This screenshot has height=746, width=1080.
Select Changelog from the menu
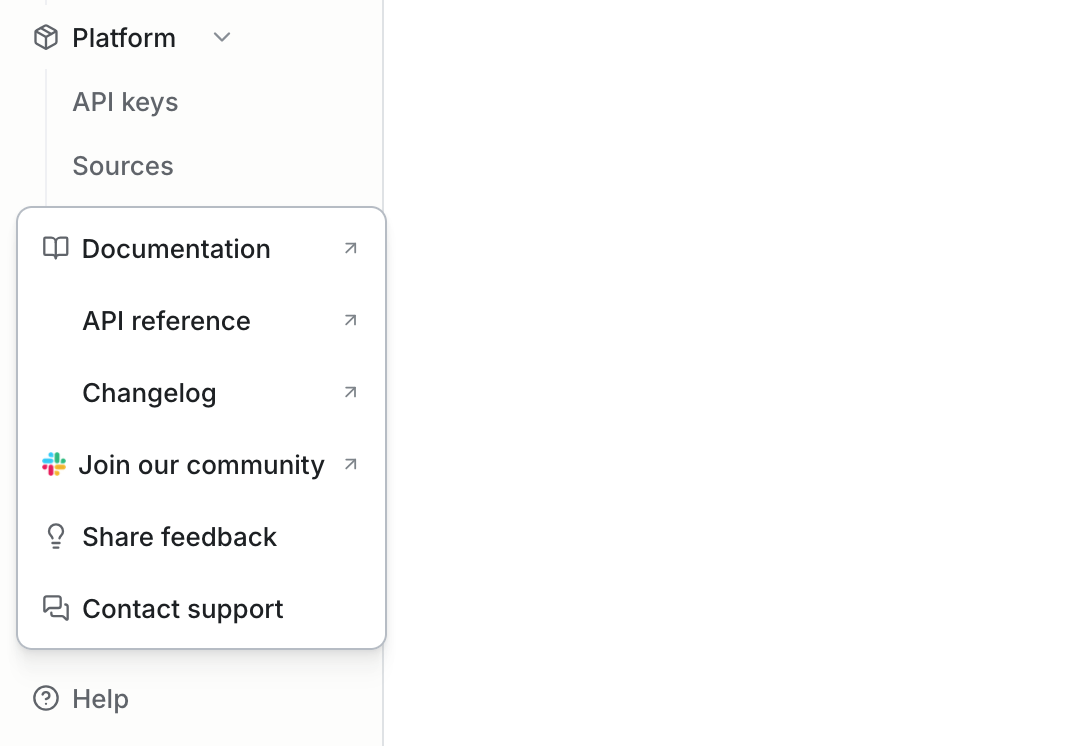[149, 392]
